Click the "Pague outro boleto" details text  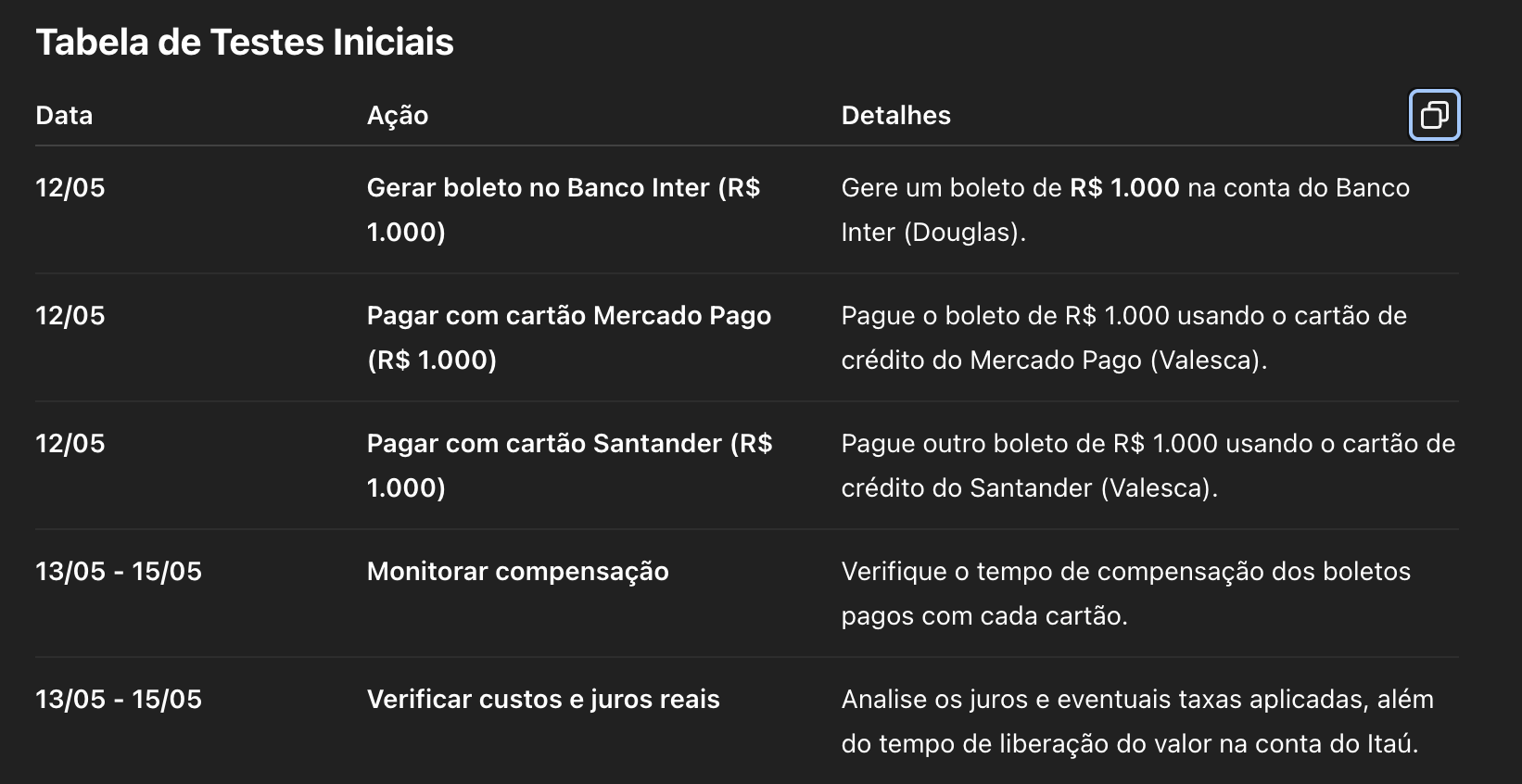click(x=1148, y=465)
